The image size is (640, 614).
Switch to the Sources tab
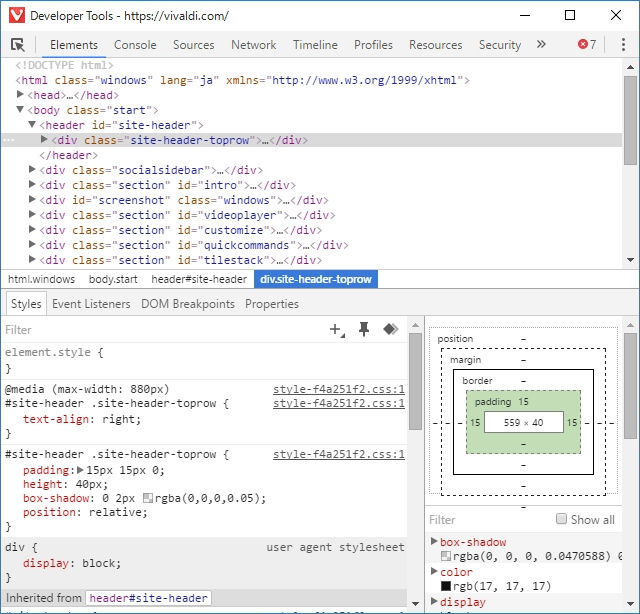(x=193, y=44)
